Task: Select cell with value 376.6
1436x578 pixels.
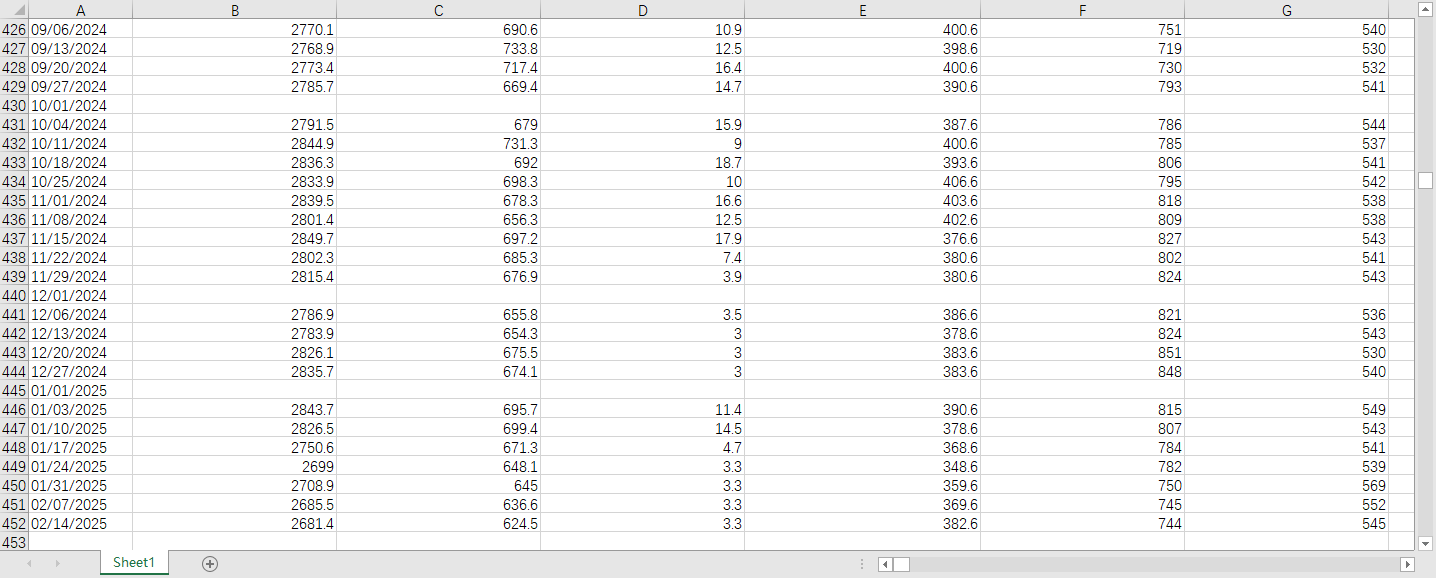Action: pyautogui.click(x=862, y=239)
